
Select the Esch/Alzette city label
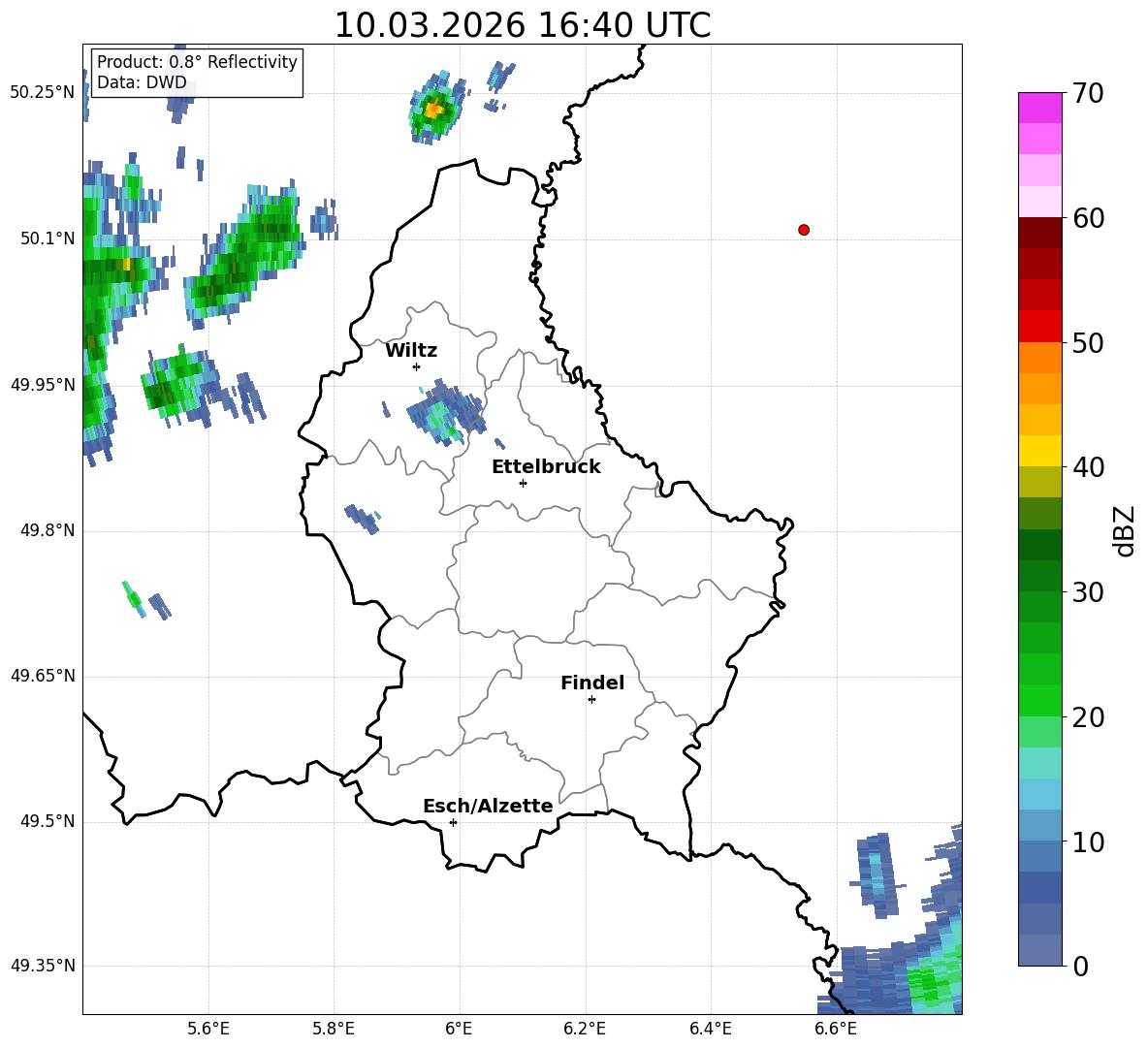(x=488, y=807)
